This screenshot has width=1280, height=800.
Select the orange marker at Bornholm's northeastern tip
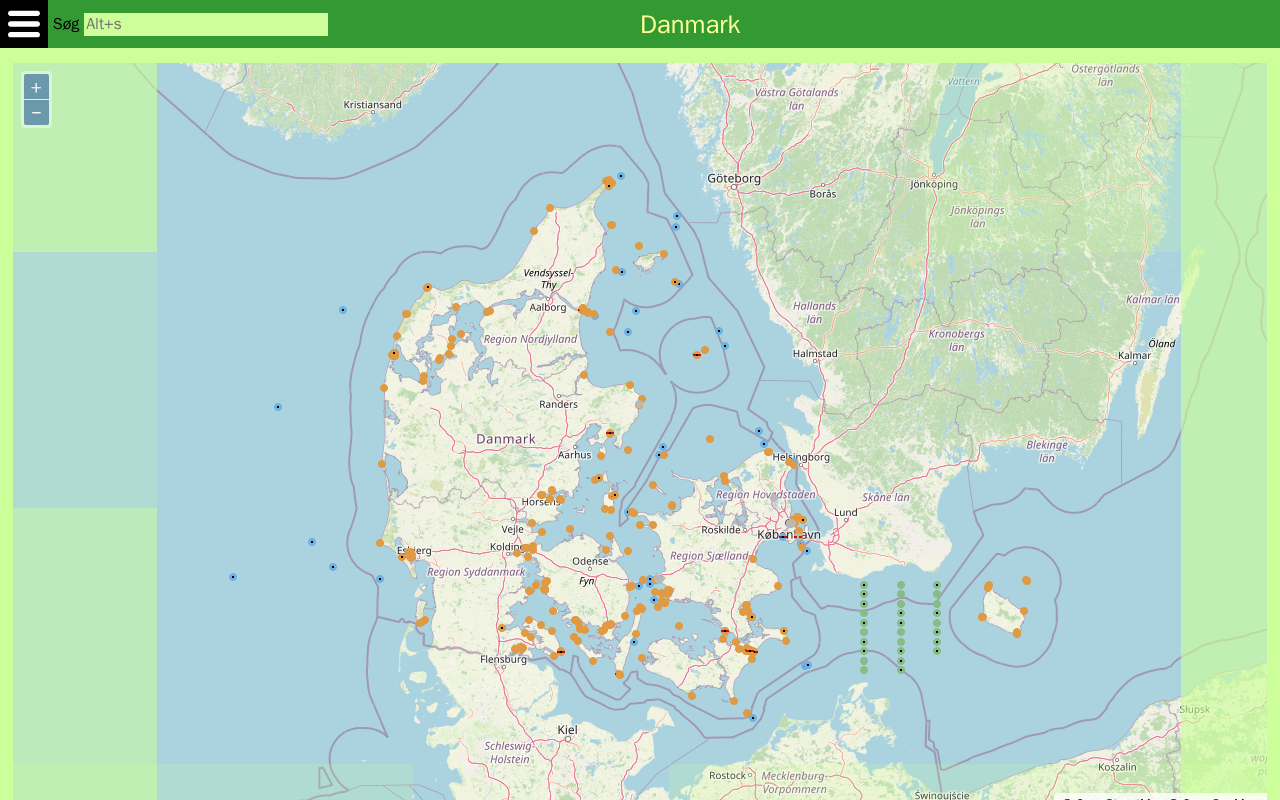click(x=1026, y=580)
